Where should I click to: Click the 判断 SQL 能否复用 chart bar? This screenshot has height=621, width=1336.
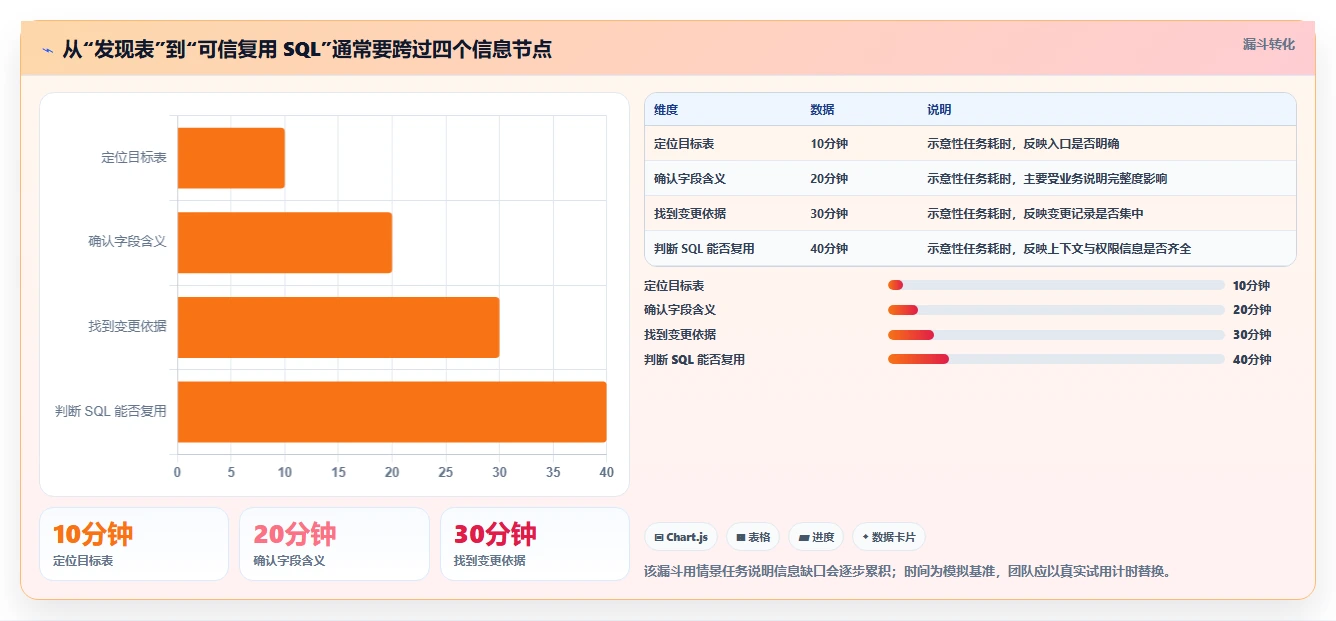392,411
